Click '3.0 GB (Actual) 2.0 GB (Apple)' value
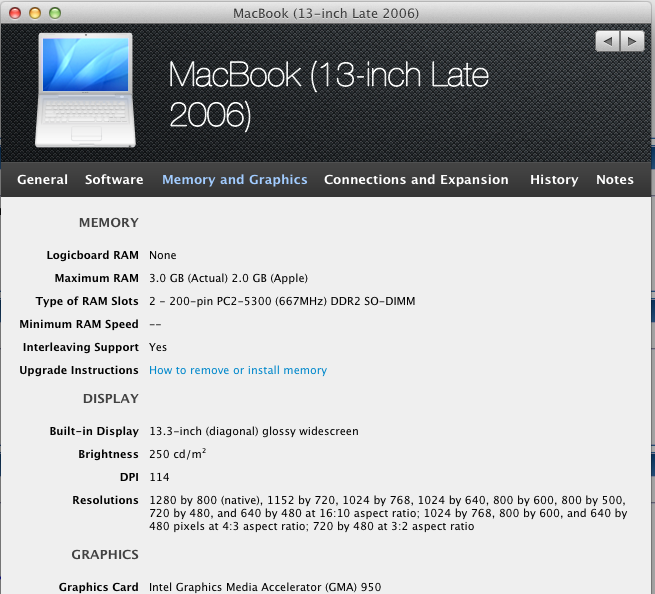 pyautogui.click(x=228, y=278)
